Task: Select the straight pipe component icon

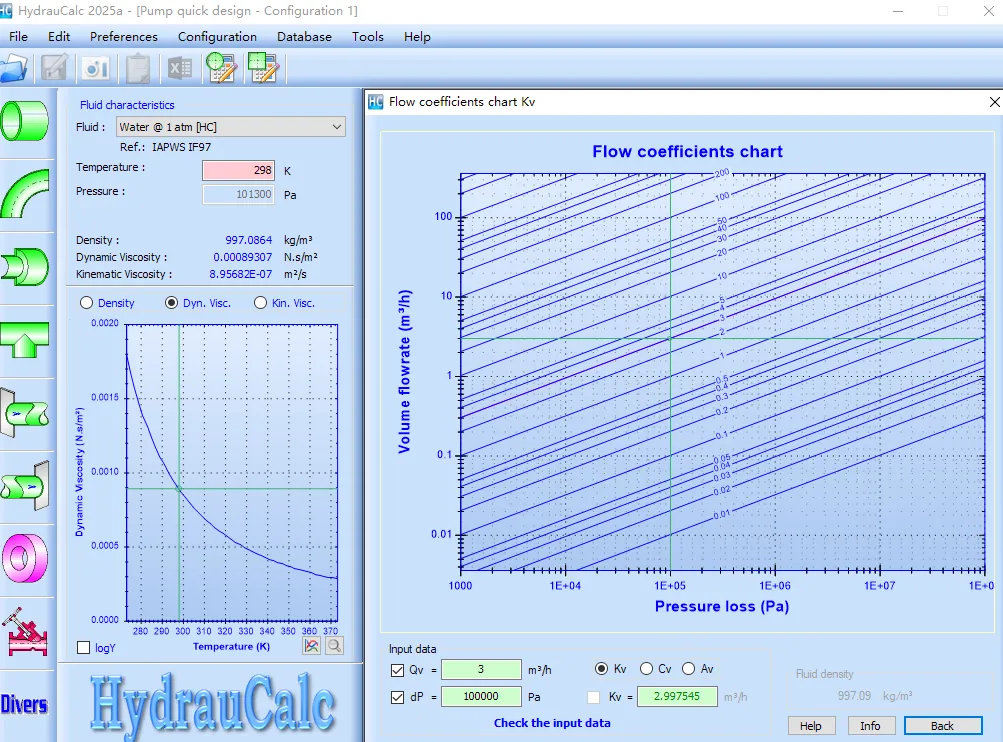Action: coord(25,121)
